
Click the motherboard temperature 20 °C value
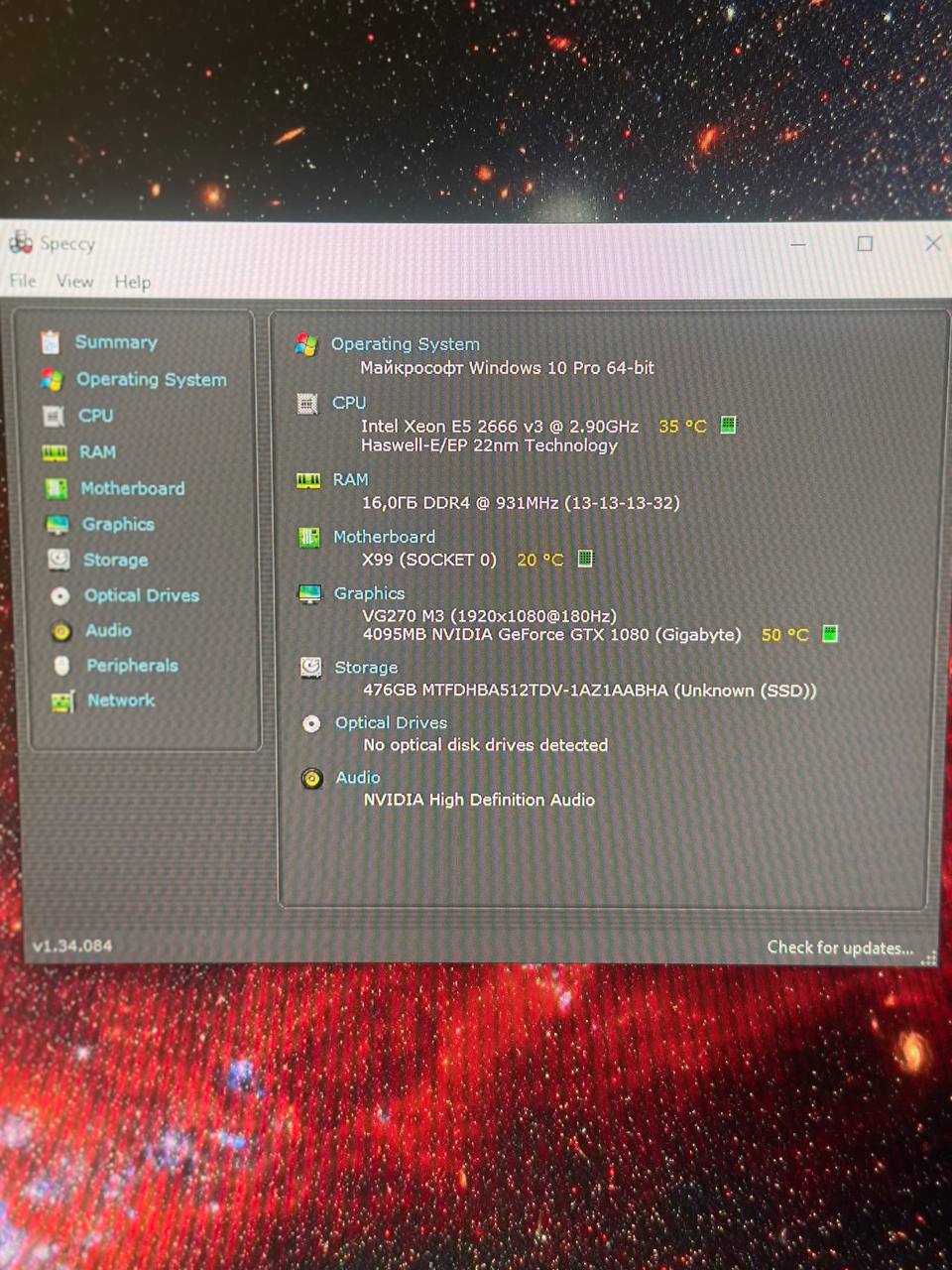click(x=539, y=560)
